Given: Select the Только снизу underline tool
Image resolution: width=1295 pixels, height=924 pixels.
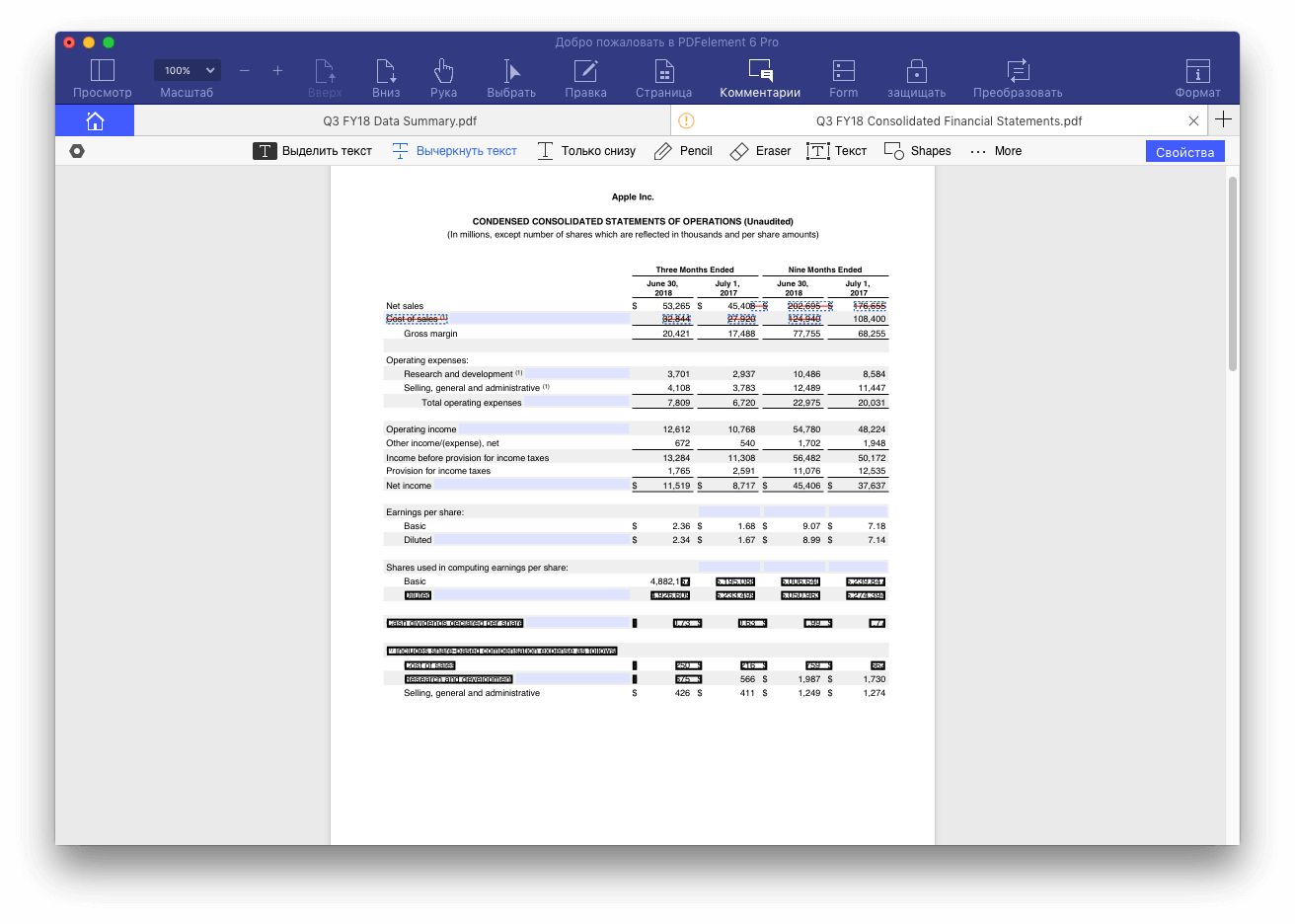Looking at the screenshot, I should [x=586, y=151].
